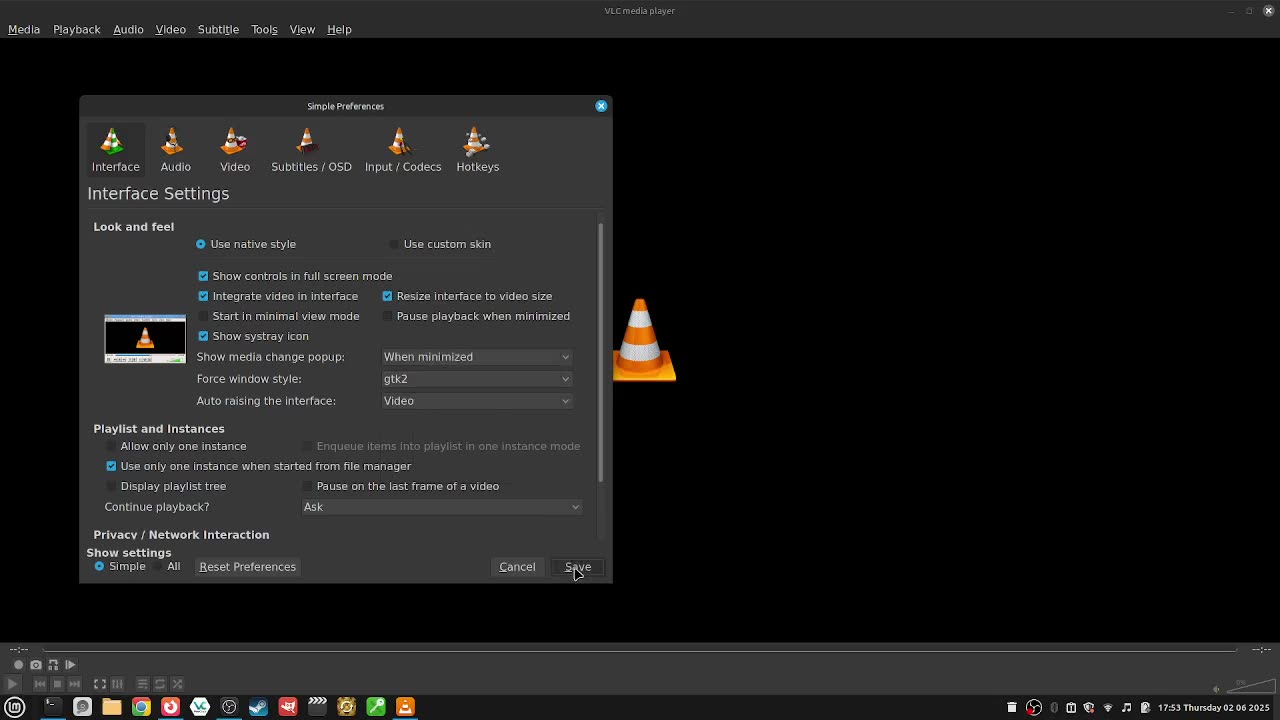Open the View menu

[x=302, y=29]
